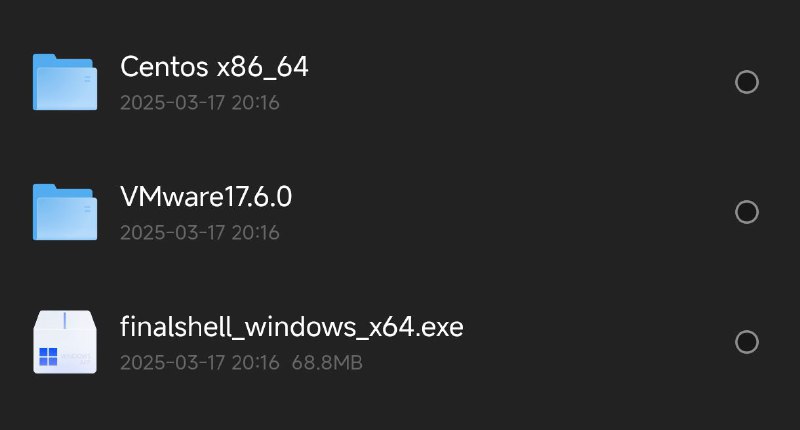
Task: Click the VMware17.6.0 folder name
Action: [x=206, y=197]
